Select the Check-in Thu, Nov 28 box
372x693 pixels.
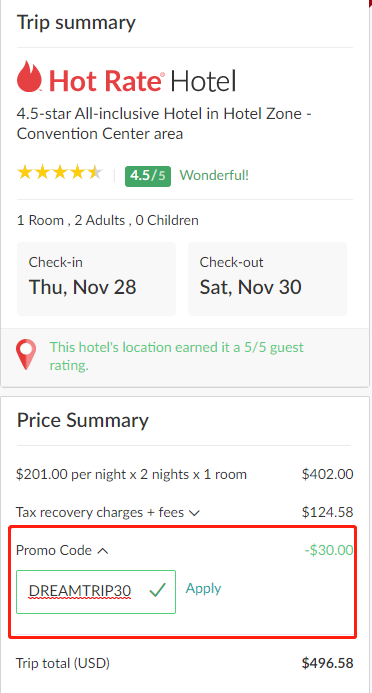pyautogui.click(x=96, y=279)
